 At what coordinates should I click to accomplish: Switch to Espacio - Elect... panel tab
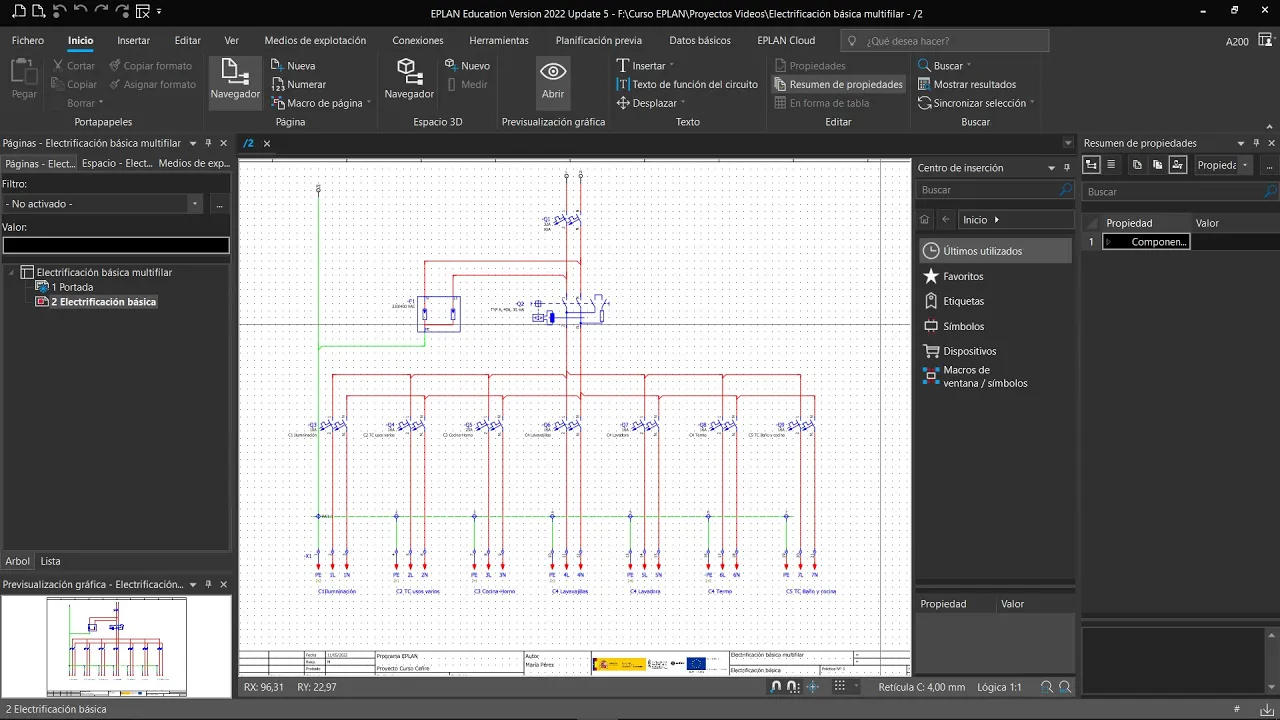[117, 163]
